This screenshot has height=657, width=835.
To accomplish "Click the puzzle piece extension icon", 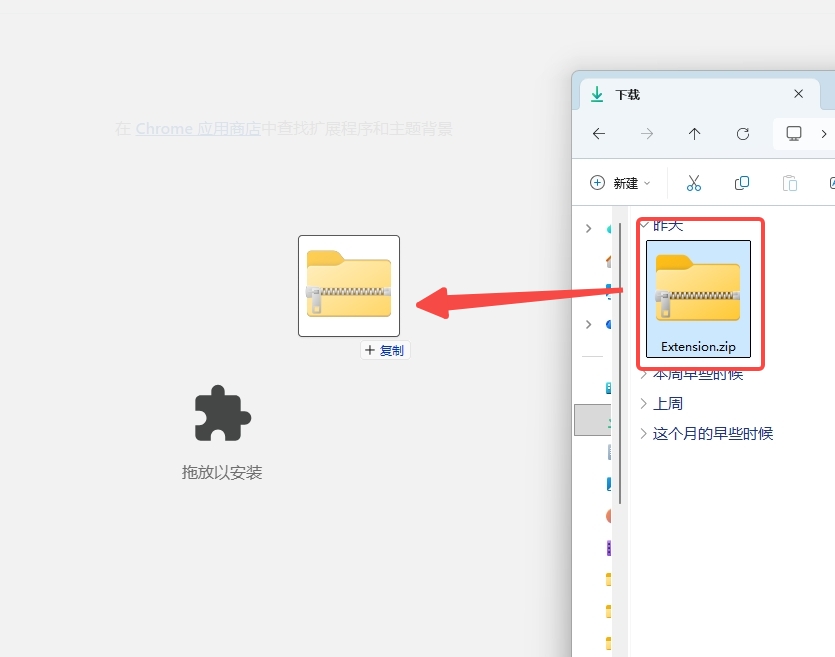I will click(x=222, y=413).
